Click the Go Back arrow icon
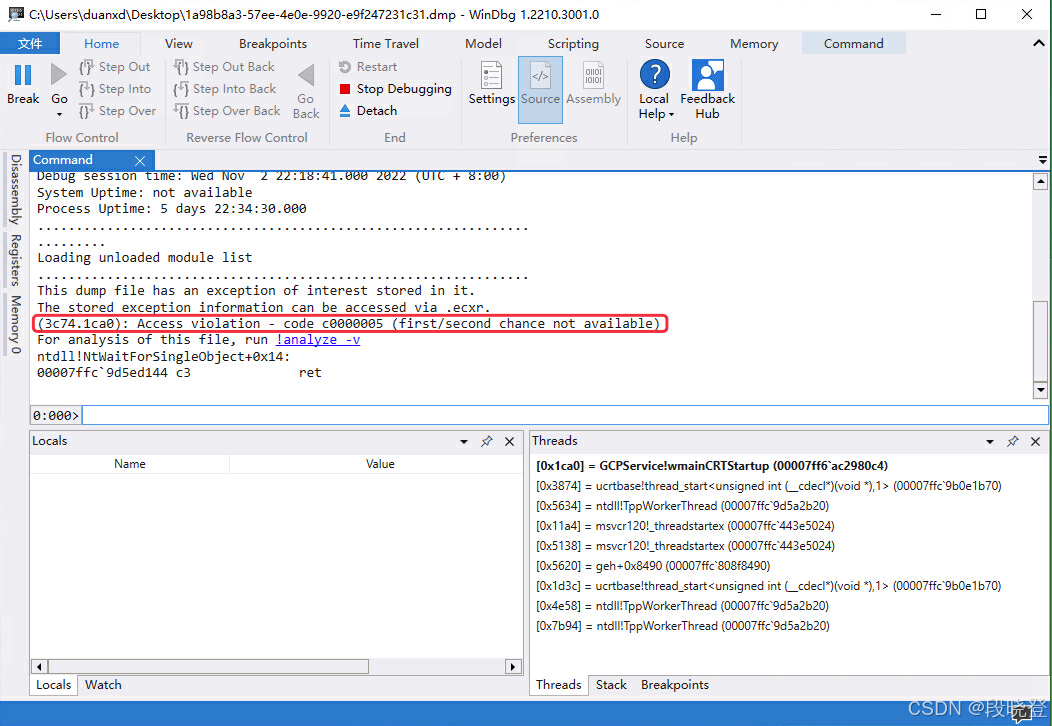 pos(306,75)
